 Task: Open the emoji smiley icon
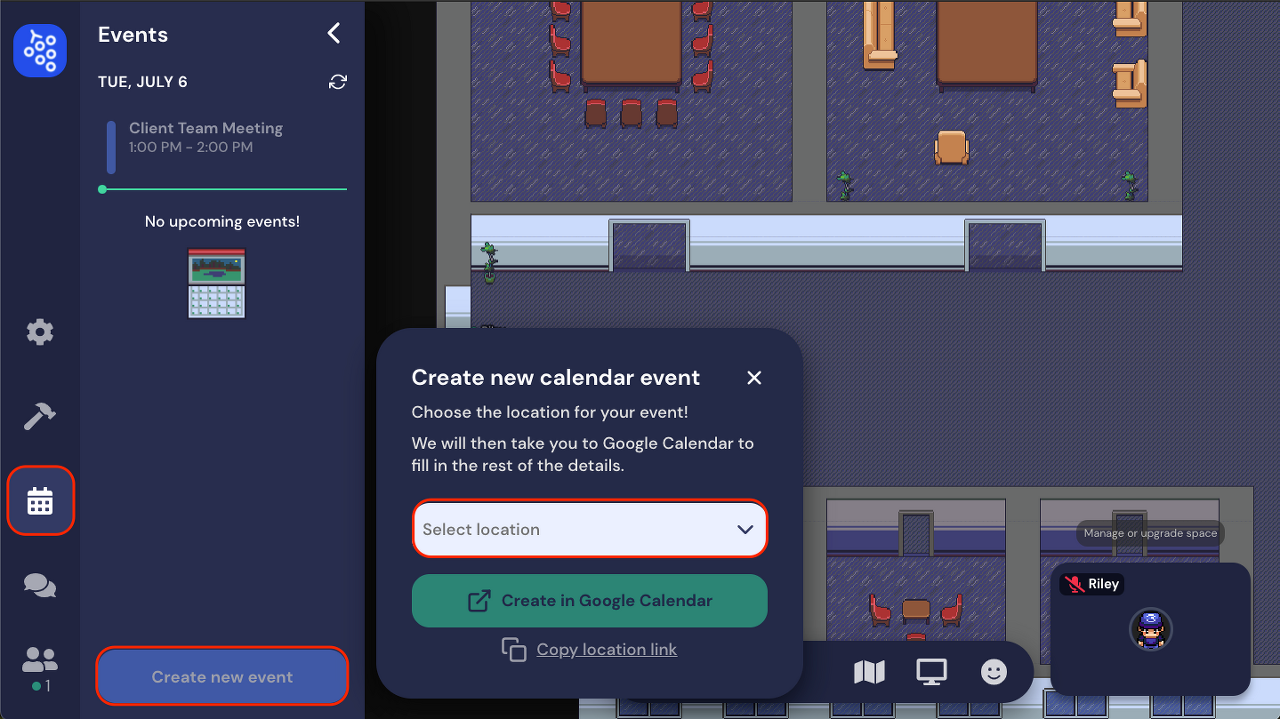pyautogui.click(x=994, y=672)
